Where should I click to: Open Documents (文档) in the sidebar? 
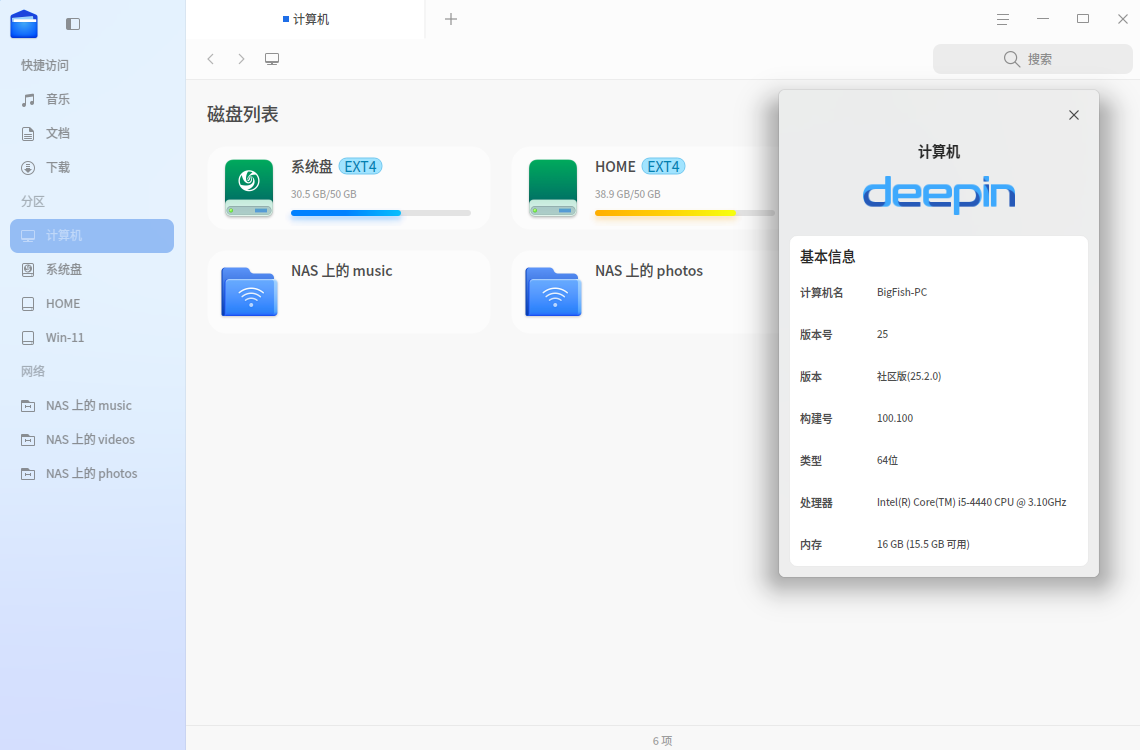pyautogui.click(x=92, y=134)
